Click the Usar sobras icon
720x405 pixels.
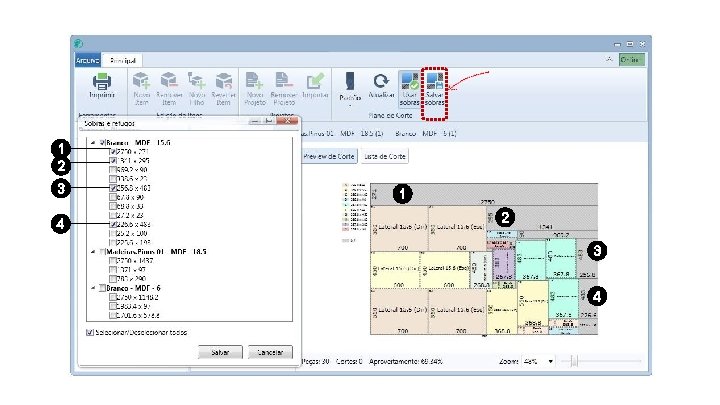(410, 81)
